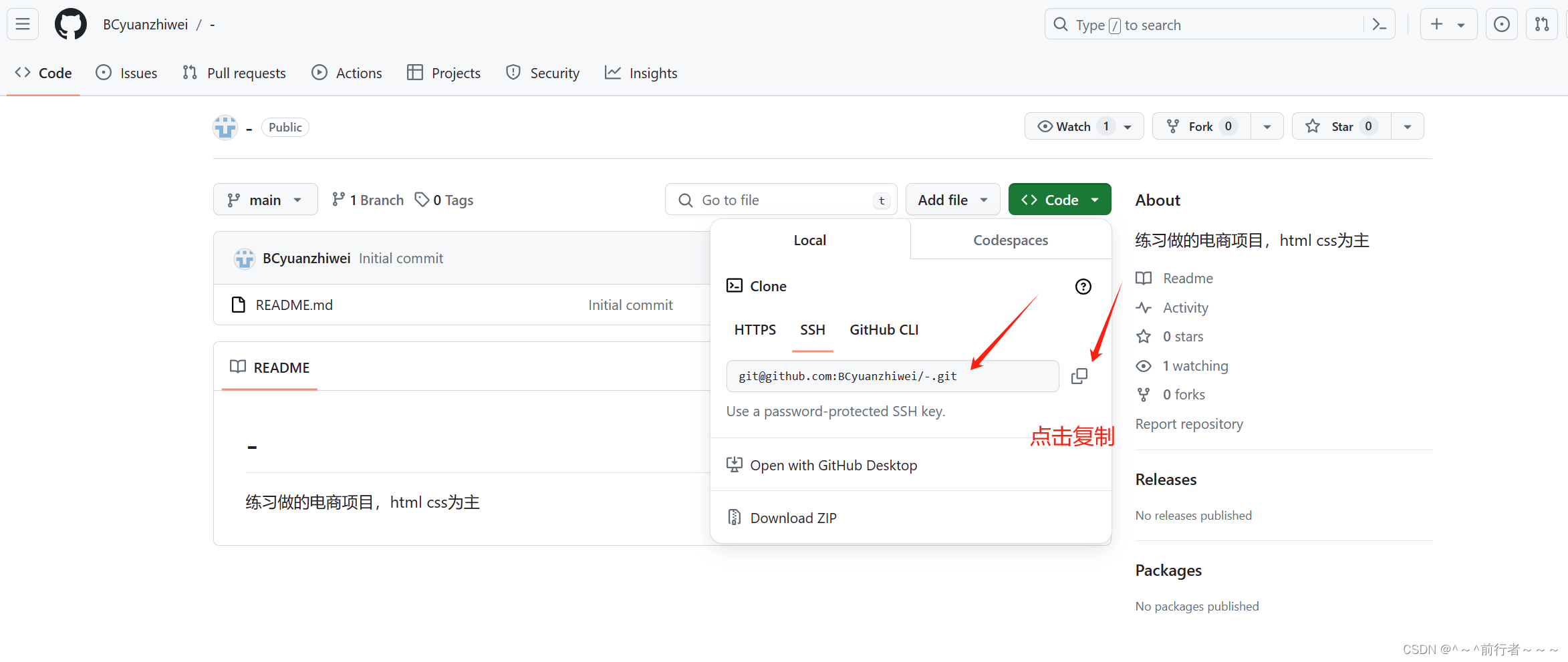Open the issues circle icon in header
This screenshot has width=1568, height=662.
[1502, 25]
